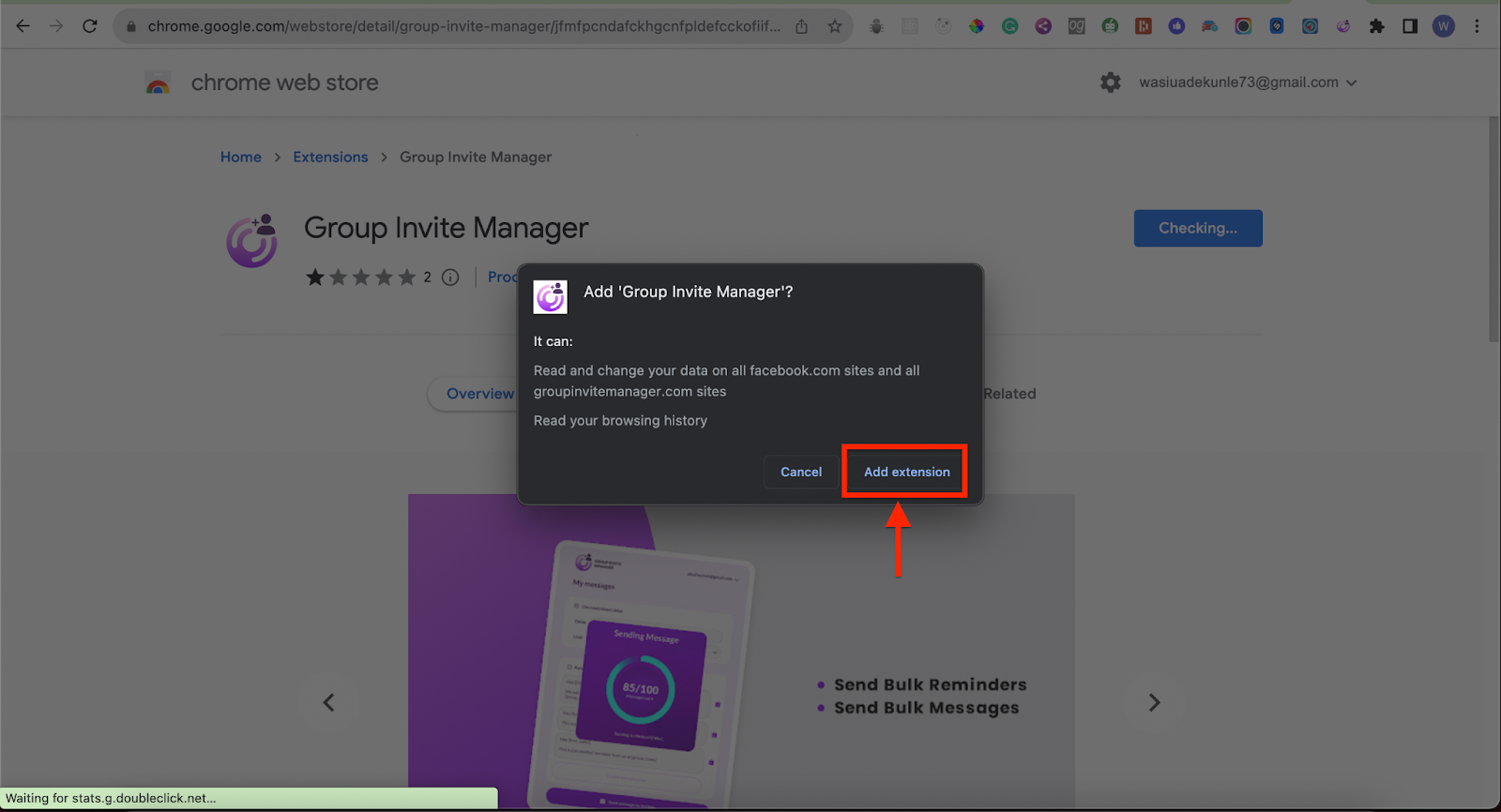Reload the current page

pyautogui.click(x=90, y=26)
